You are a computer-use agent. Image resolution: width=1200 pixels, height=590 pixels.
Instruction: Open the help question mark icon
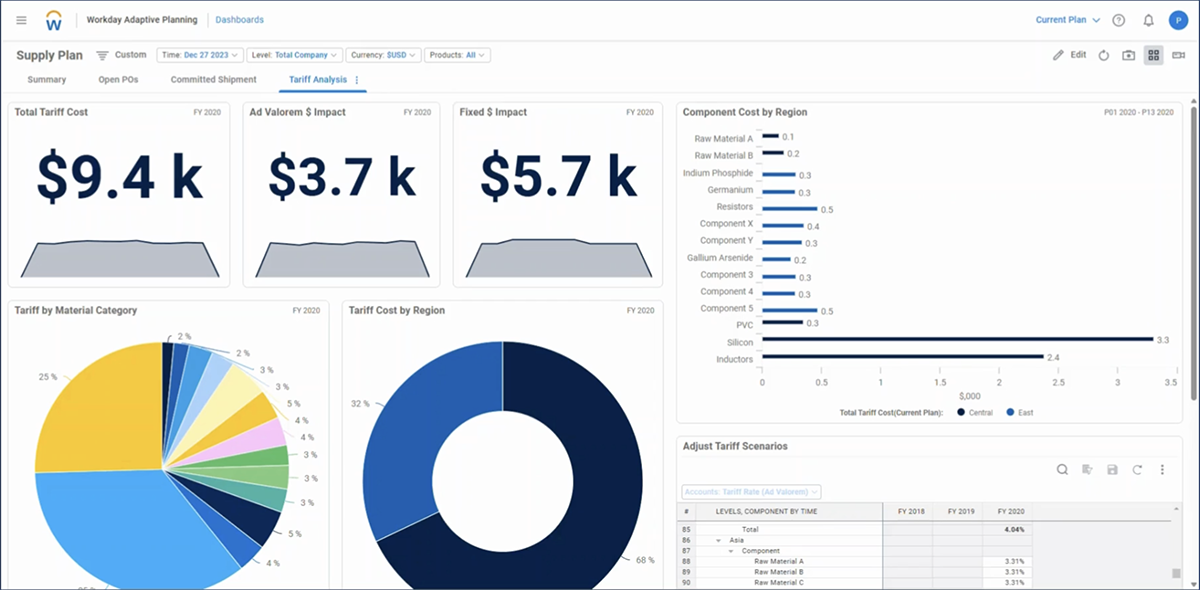pyautogui.click(x=1119, y=20)
